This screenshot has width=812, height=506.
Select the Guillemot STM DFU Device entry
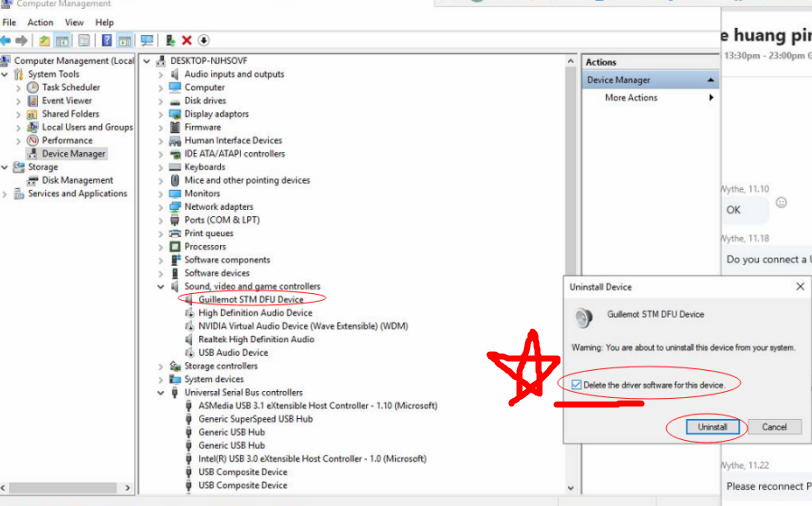pos(251,299)
